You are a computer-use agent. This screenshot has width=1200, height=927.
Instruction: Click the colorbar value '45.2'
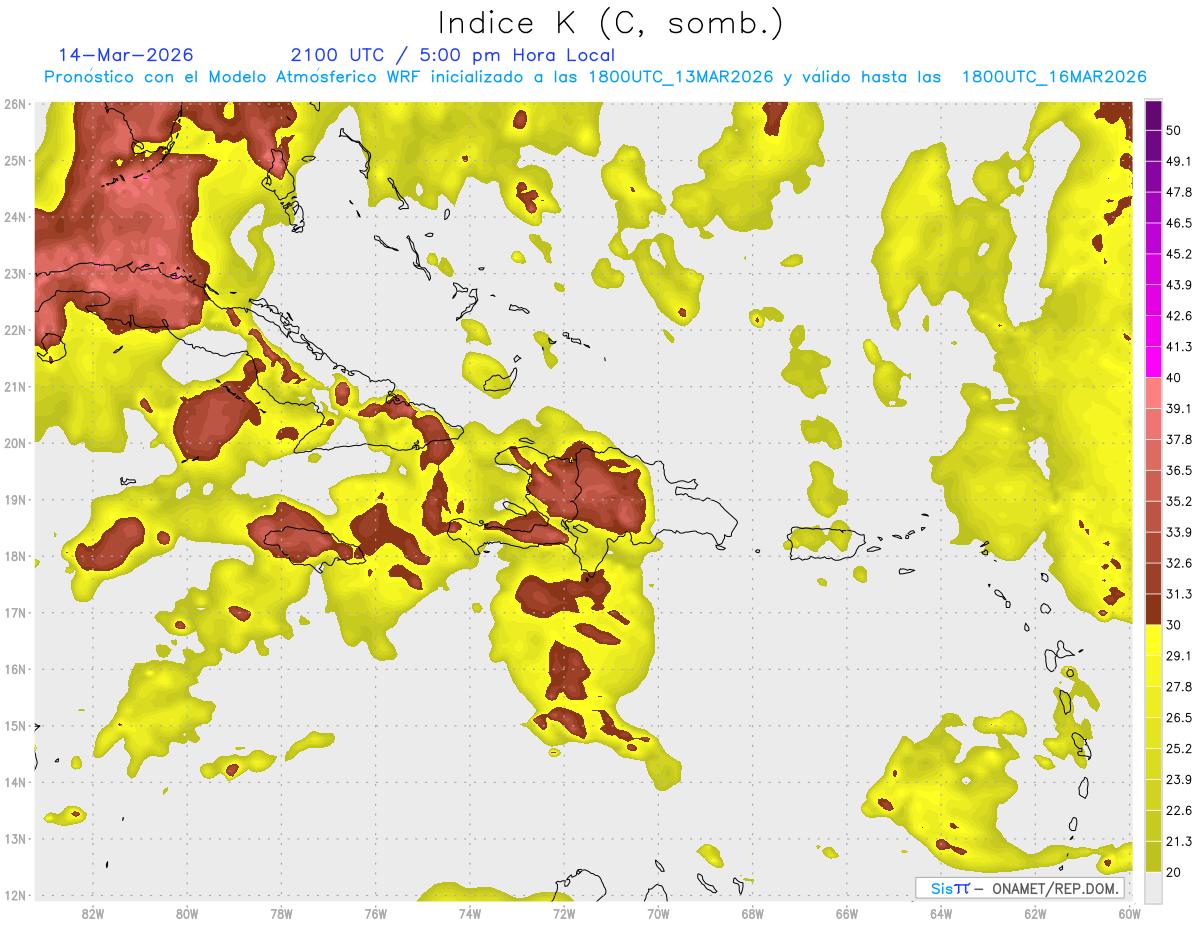click(x=1179, y=254)
